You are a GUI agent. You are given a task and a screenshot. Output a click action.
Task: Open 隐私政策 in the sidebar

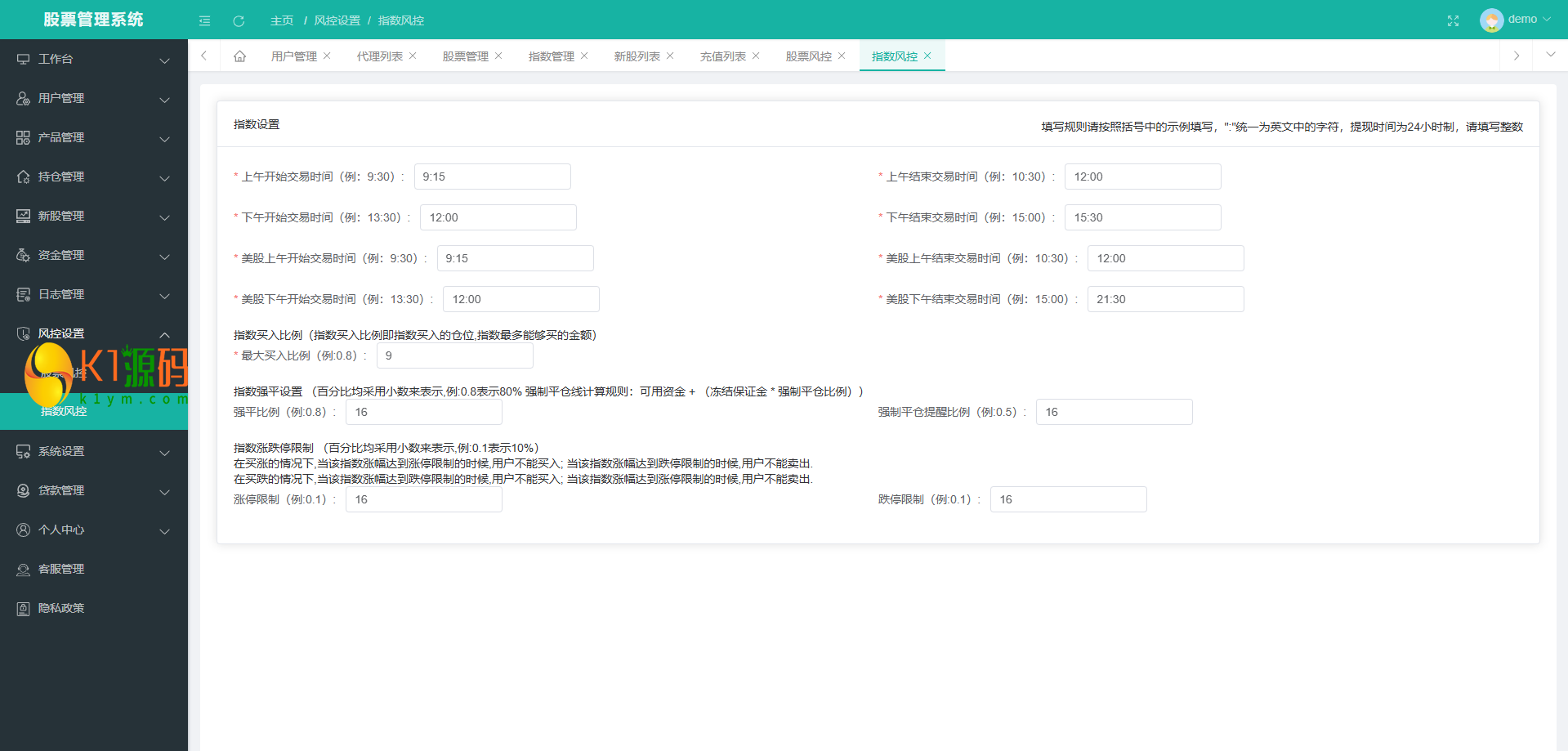pos(61,609)
